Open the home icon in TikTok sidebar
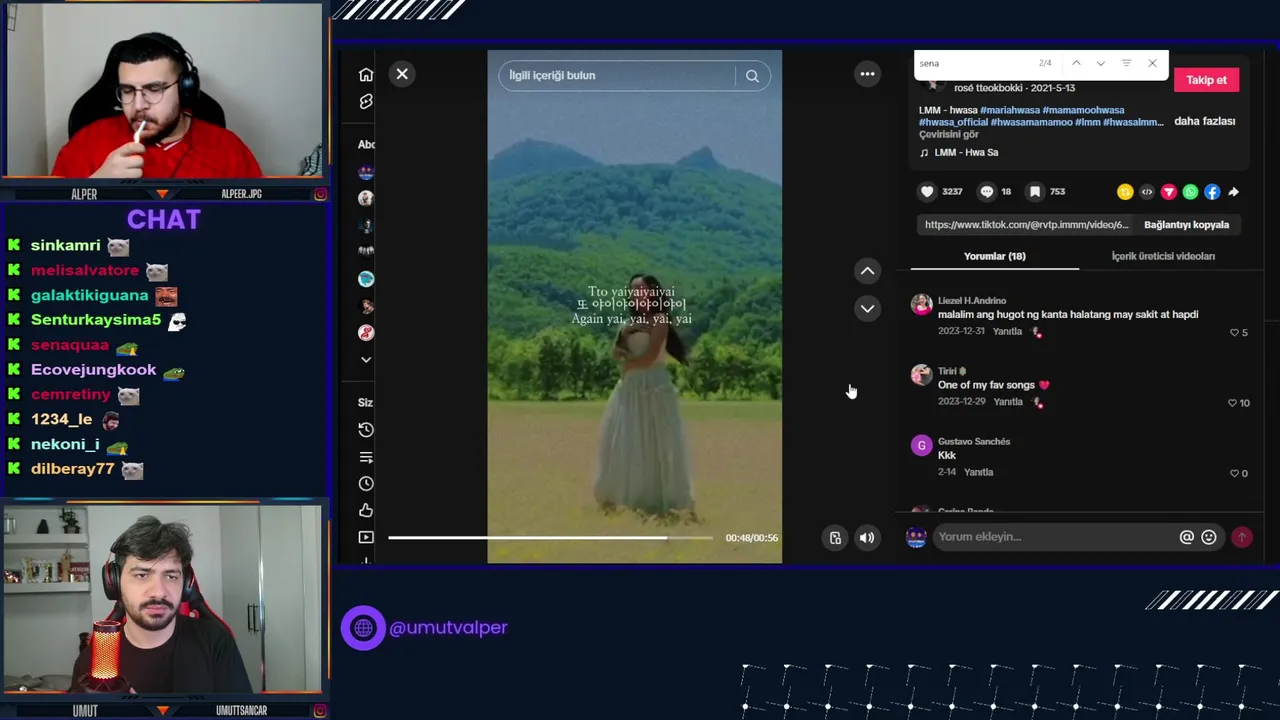 coord(366,75)
